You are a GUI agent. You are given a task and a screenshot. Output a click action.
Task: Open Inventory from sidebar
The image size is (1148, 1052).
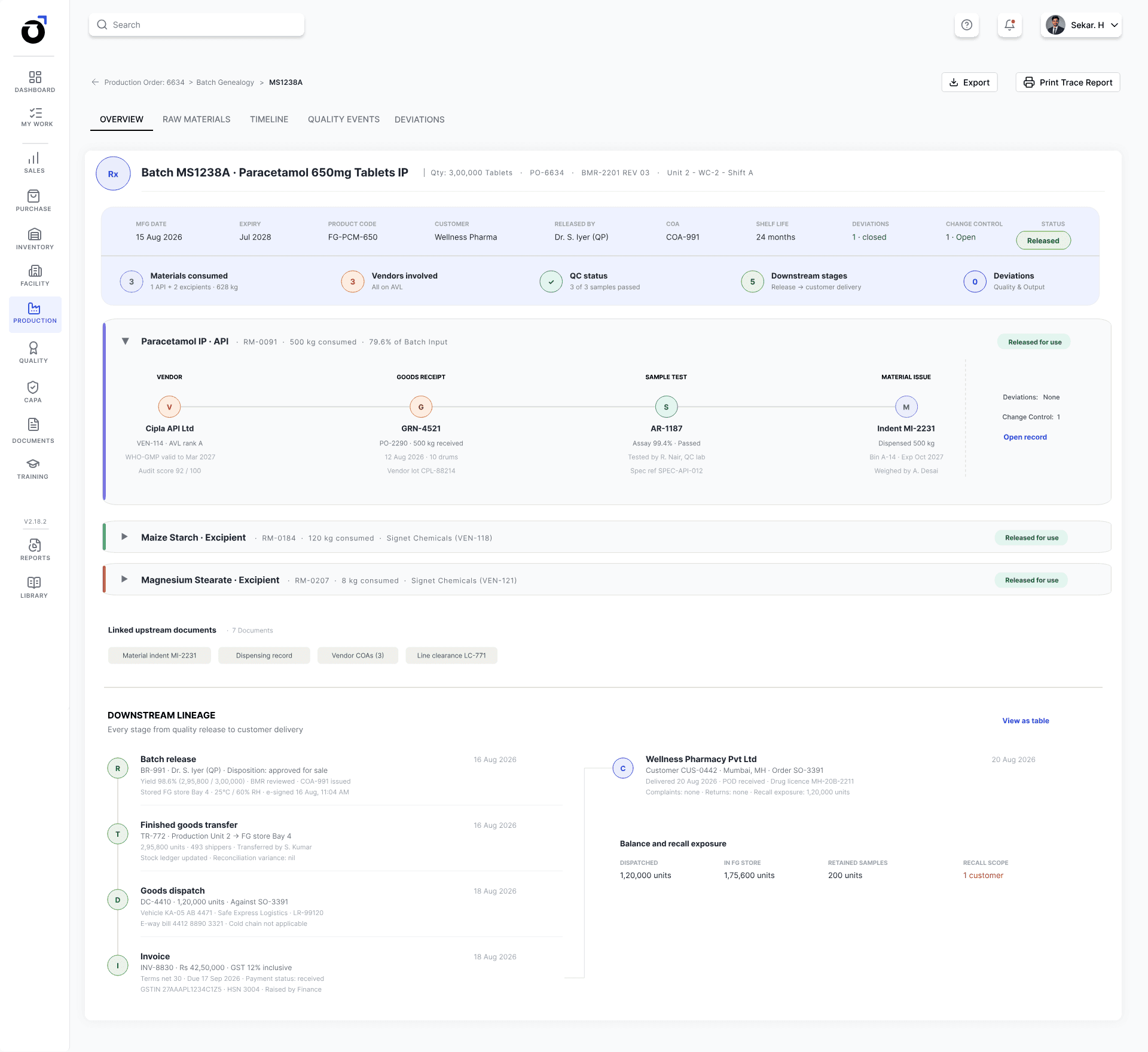[35, 239]
